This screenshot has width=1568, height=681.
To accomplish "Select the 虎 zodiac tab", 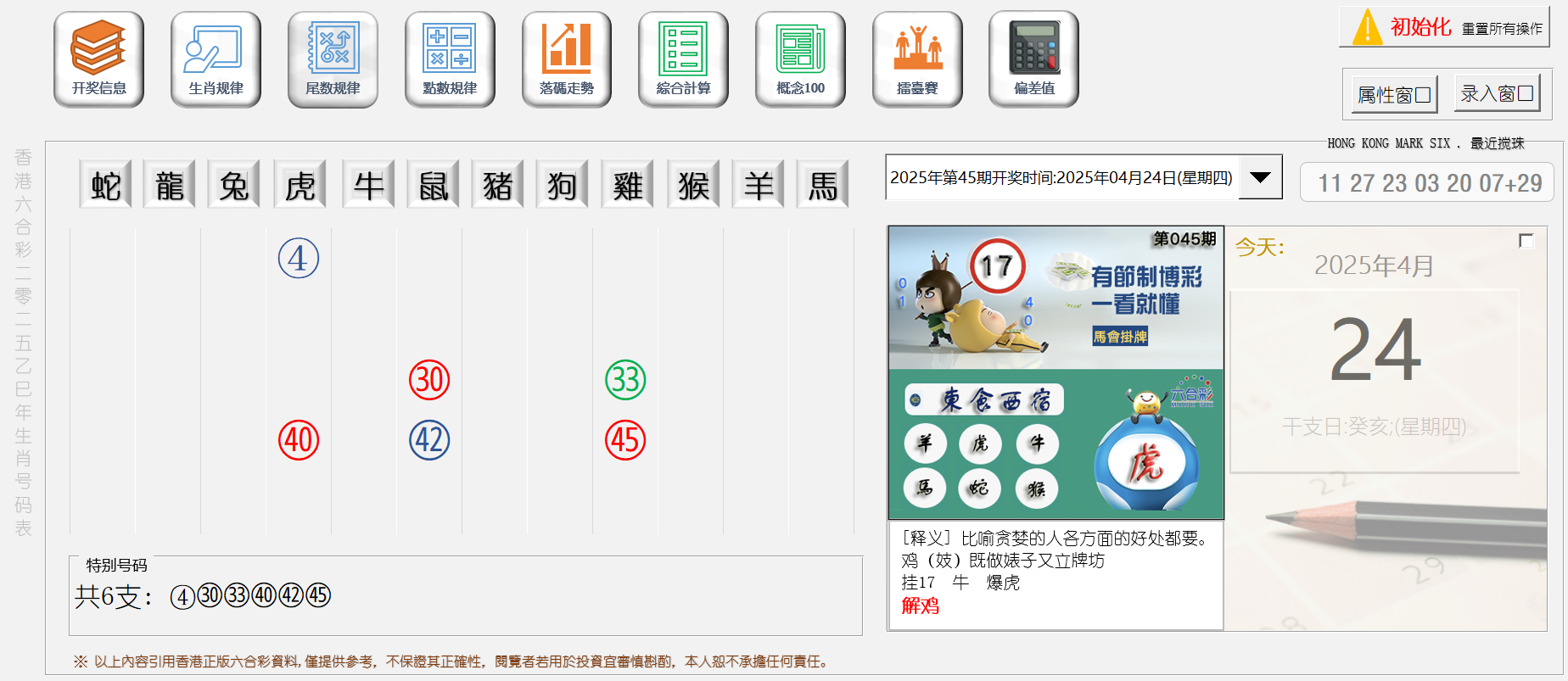I will (300, 185).
